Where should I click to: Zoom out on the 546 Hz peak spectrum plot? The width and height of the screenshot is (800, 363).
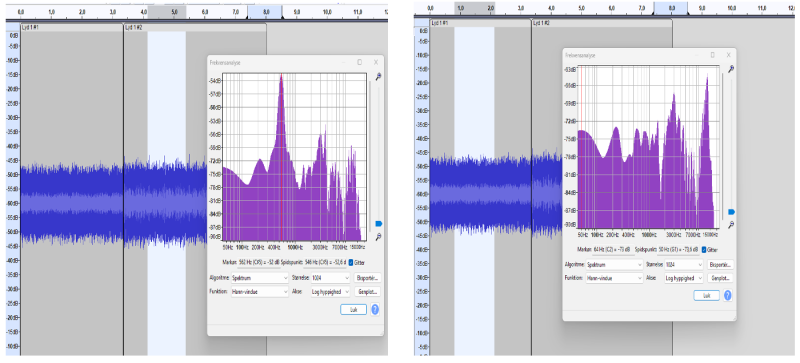378,236
